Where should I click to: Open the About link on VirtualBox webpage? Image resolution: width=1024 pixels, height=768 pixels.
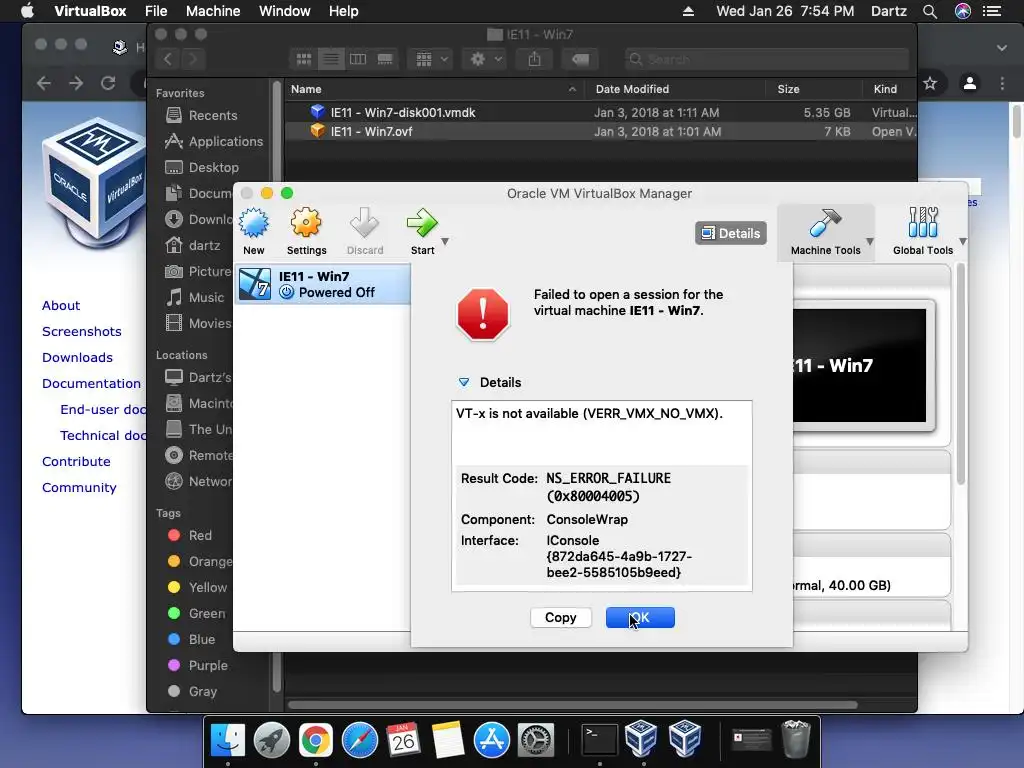61,306
